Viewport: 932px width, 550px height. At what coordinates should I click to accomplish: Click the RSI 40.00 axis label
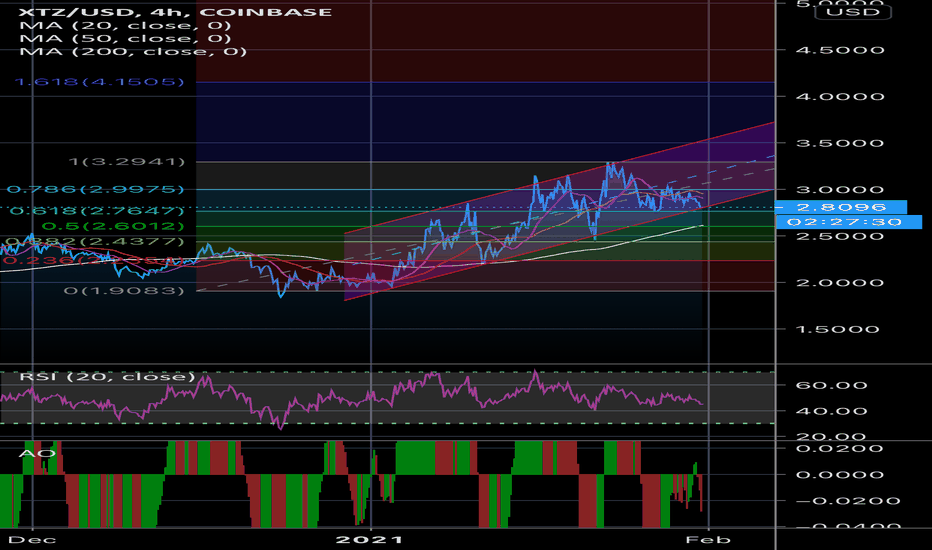point(832,411)
